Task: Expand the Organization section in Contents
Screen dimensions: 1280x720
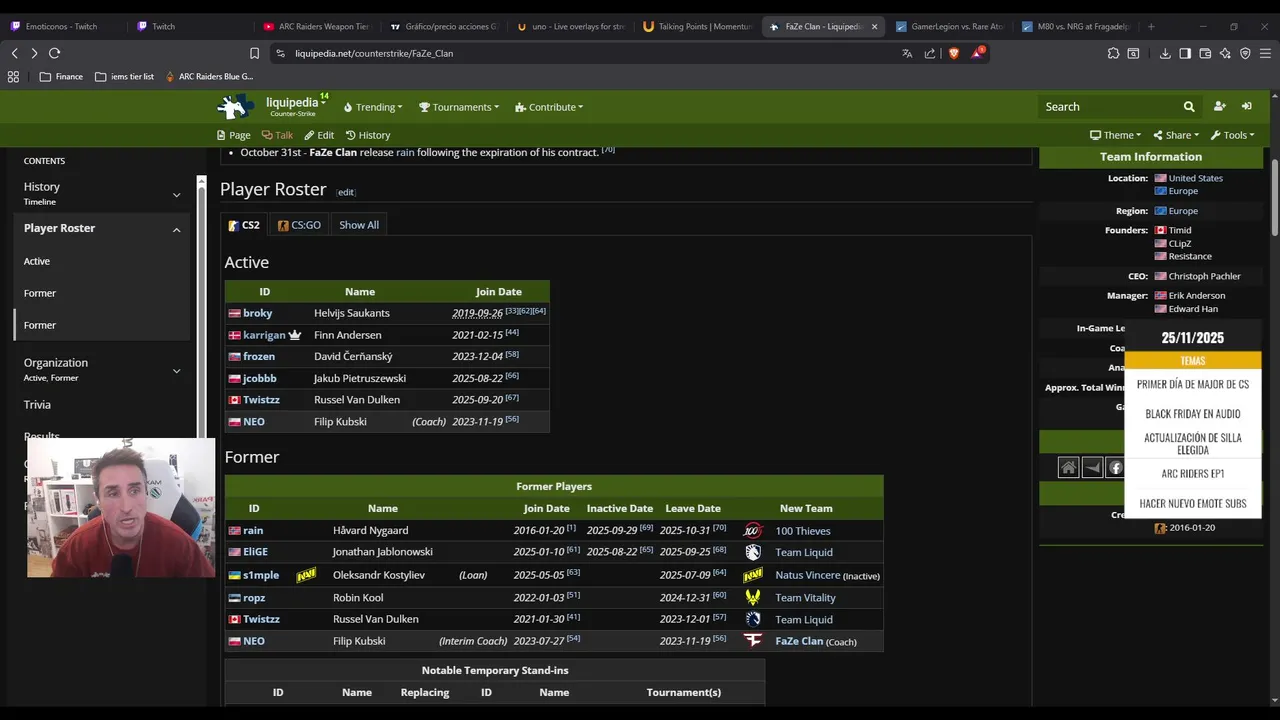Action: (177, 370)
